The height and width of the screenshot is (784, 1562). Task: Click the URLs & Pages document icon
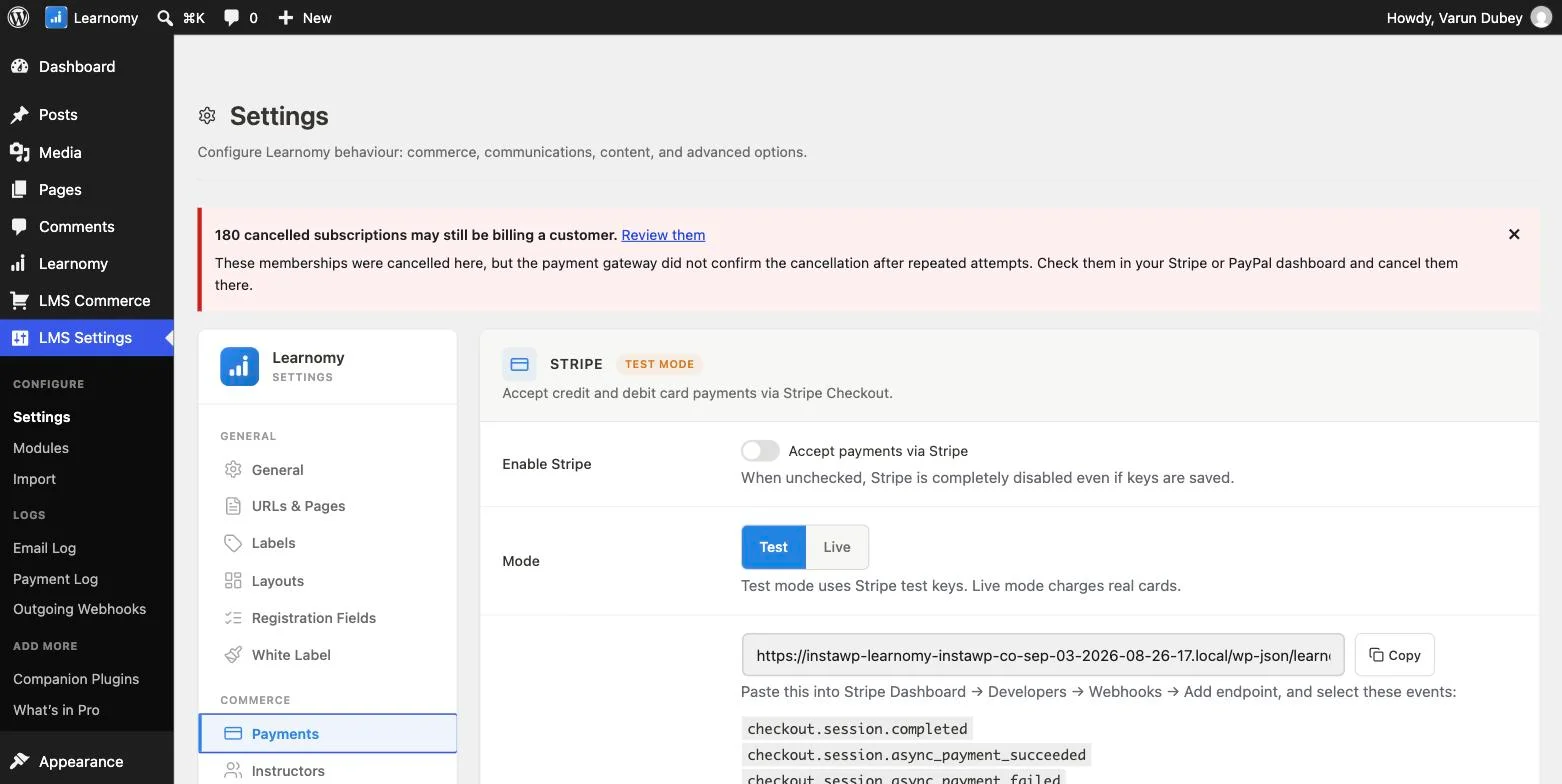tap(233, 506)
